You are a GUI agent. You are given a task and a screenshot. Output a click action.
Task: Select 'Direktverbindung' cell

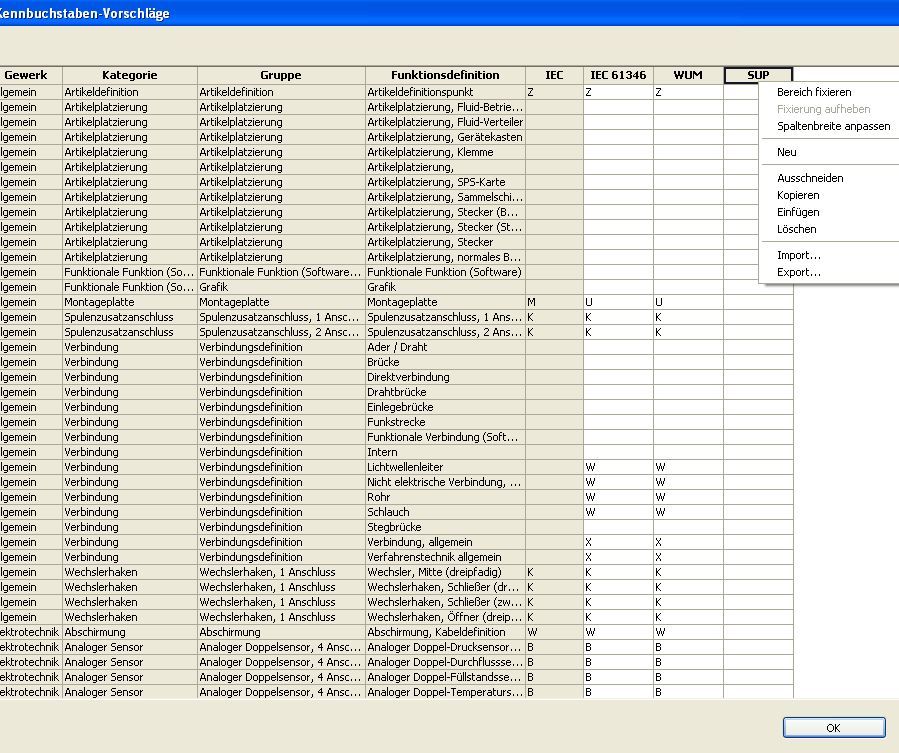445,377
